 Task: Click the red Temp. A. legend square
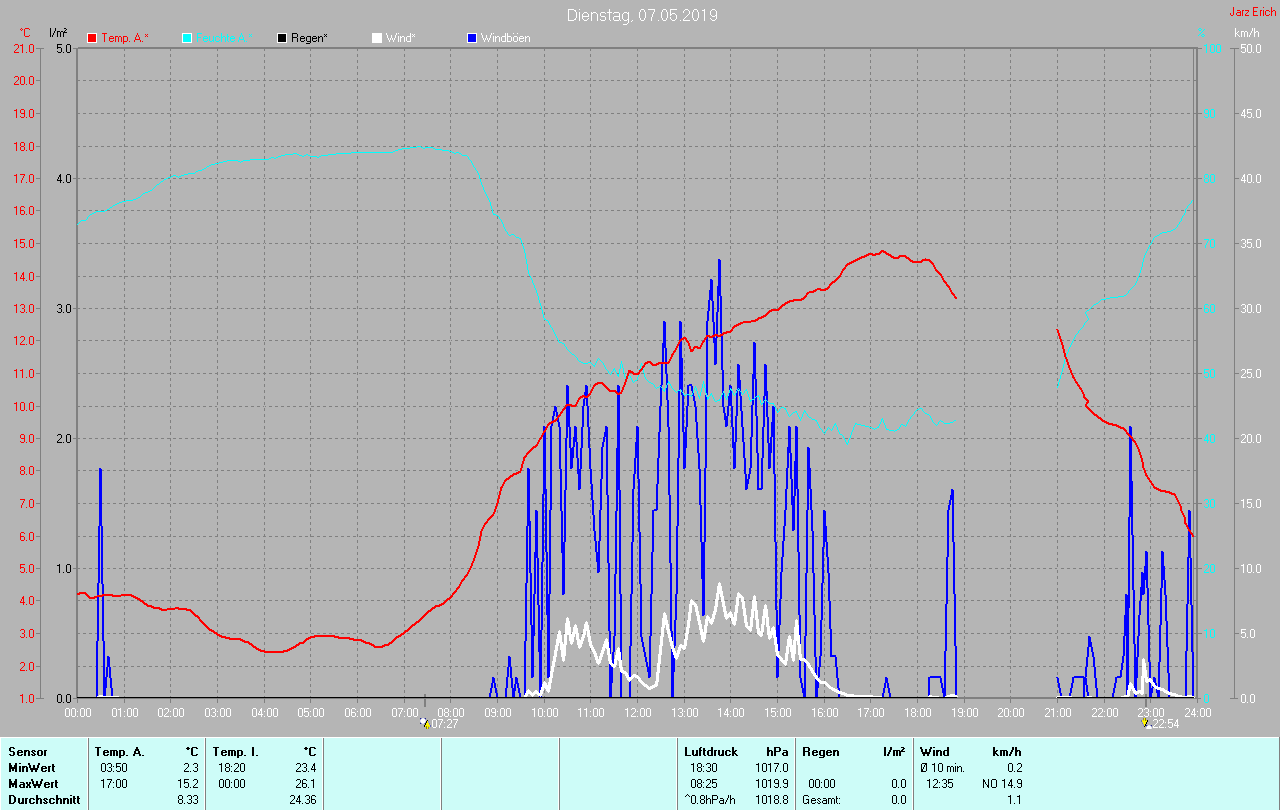click(92, 38)
